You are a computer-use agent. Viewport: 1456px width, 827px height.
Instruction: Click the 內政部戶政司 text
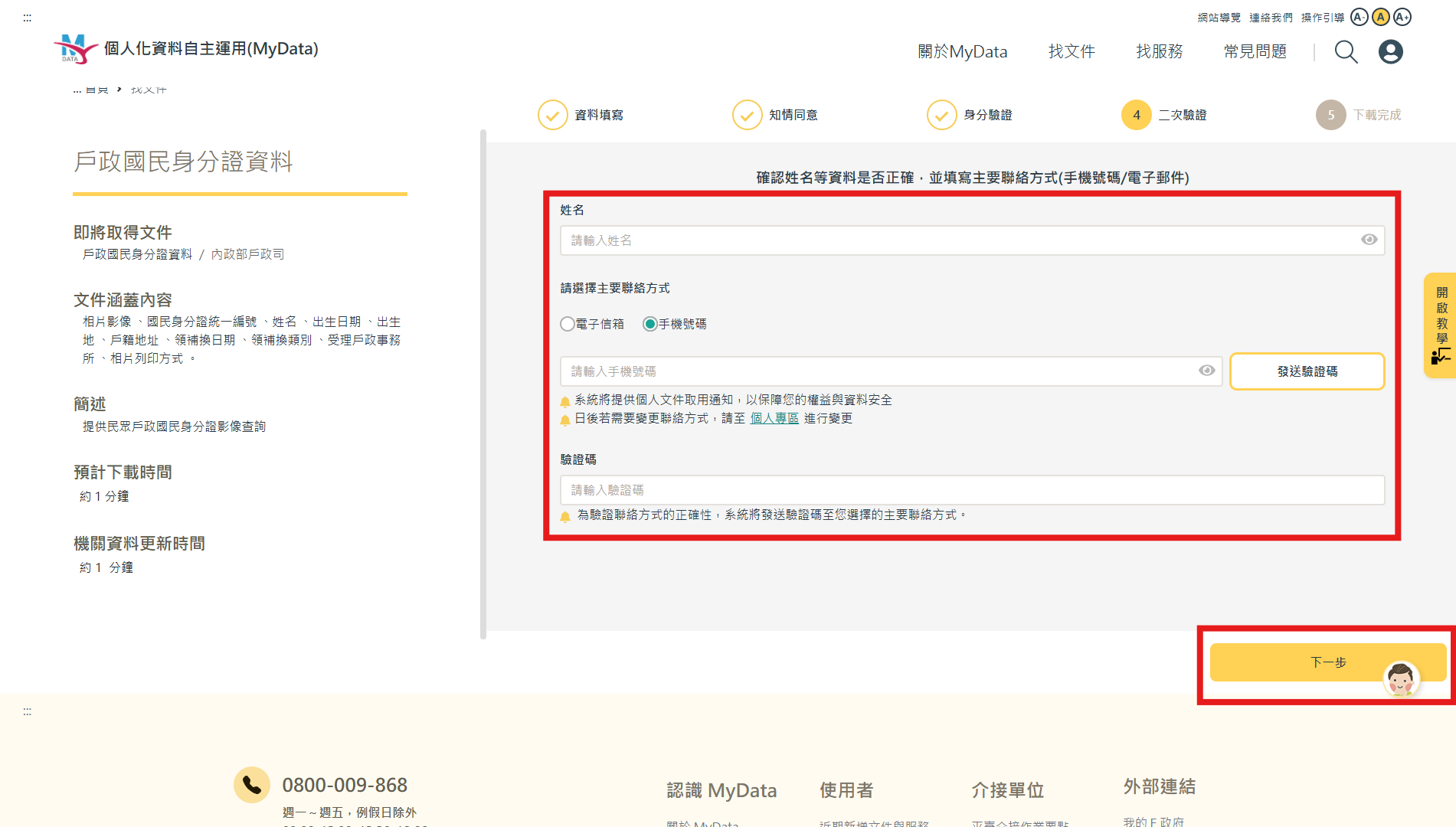click(247, 254)
